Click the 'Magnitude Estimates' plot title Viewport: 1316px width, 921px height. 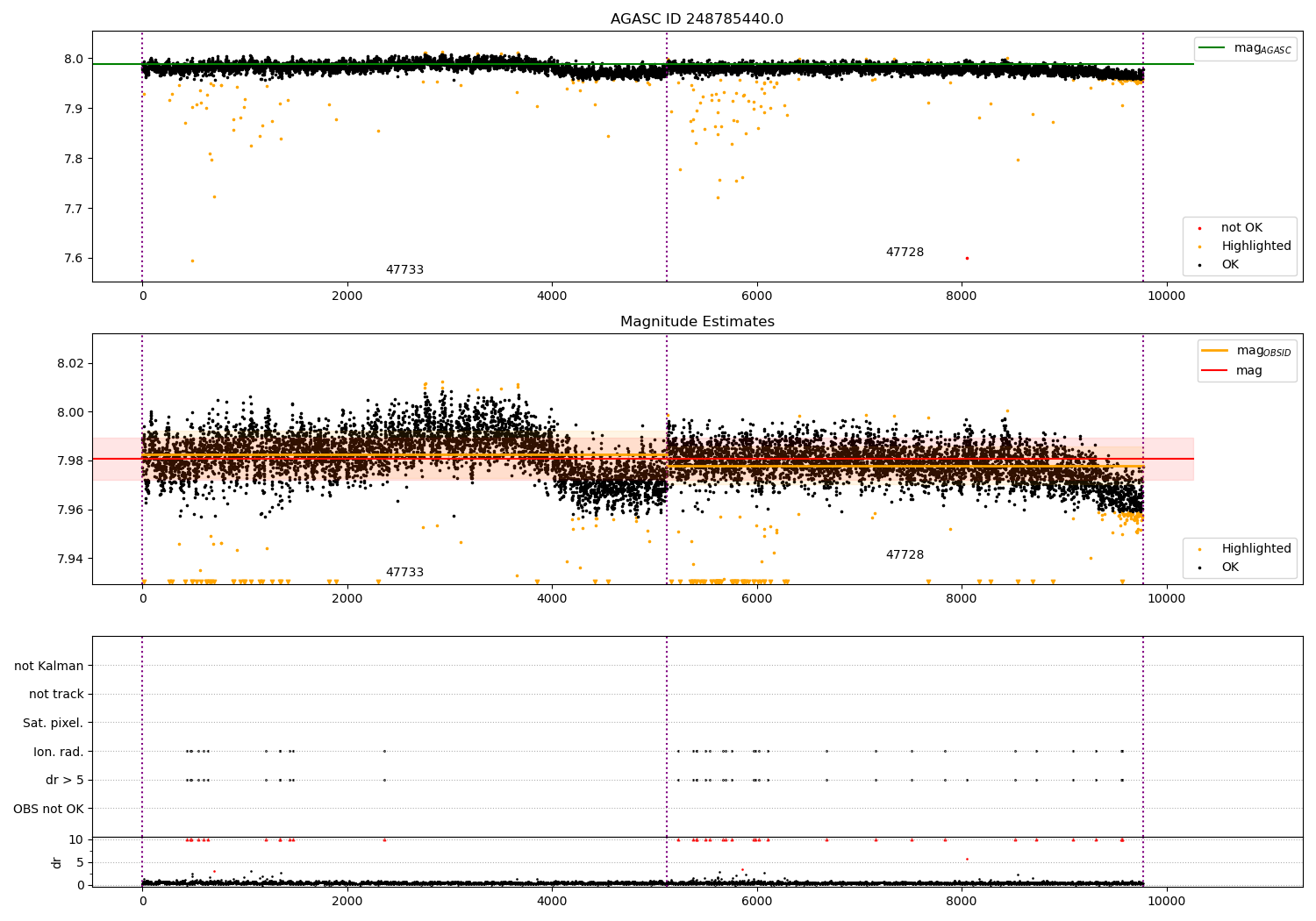point(697,322)
